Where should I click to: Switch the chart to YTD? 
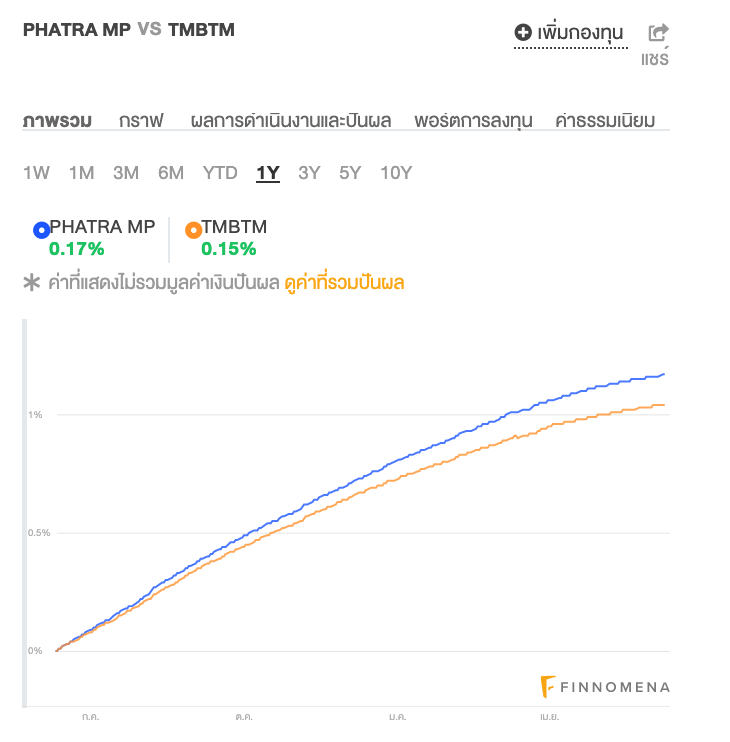click(x=220, y=173)
